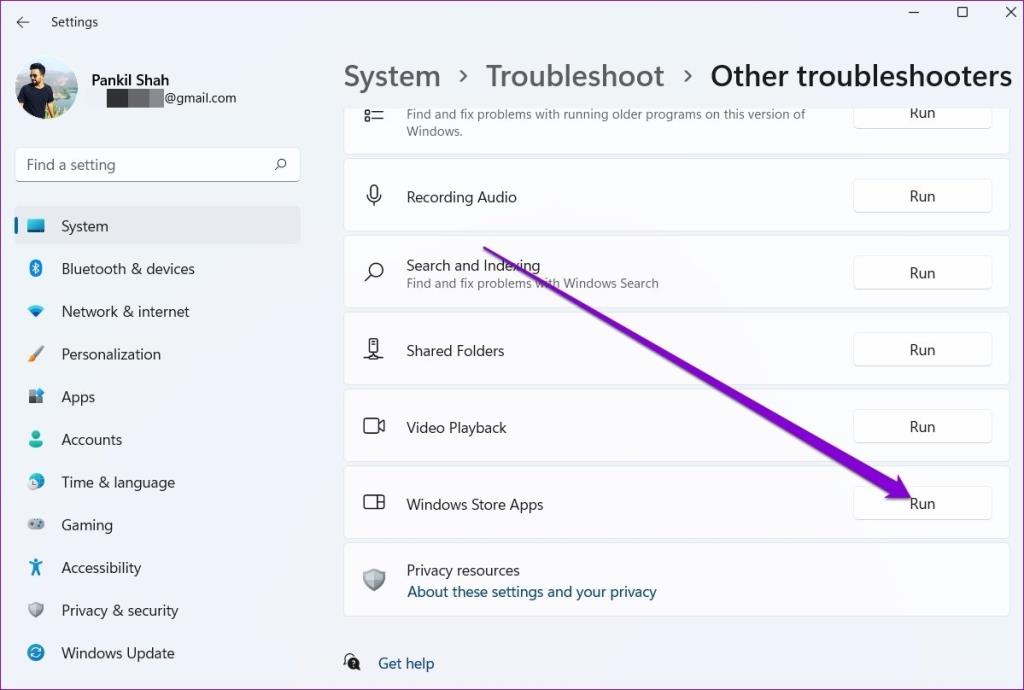Click the Find a setting search box
1024x690 pixels.
145,165
